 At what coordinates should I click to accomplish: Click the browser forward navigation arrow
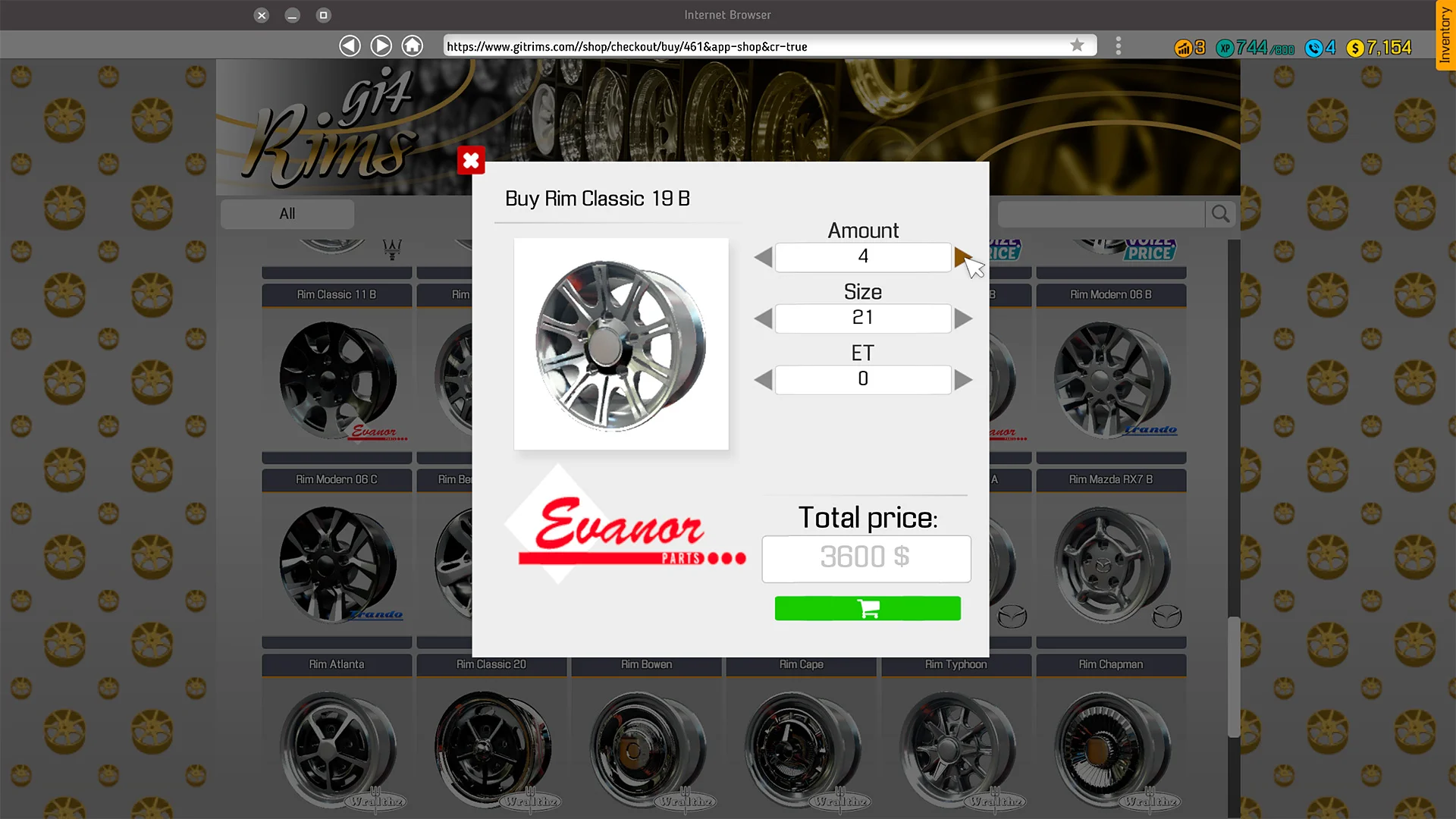[x=381, y=45]
